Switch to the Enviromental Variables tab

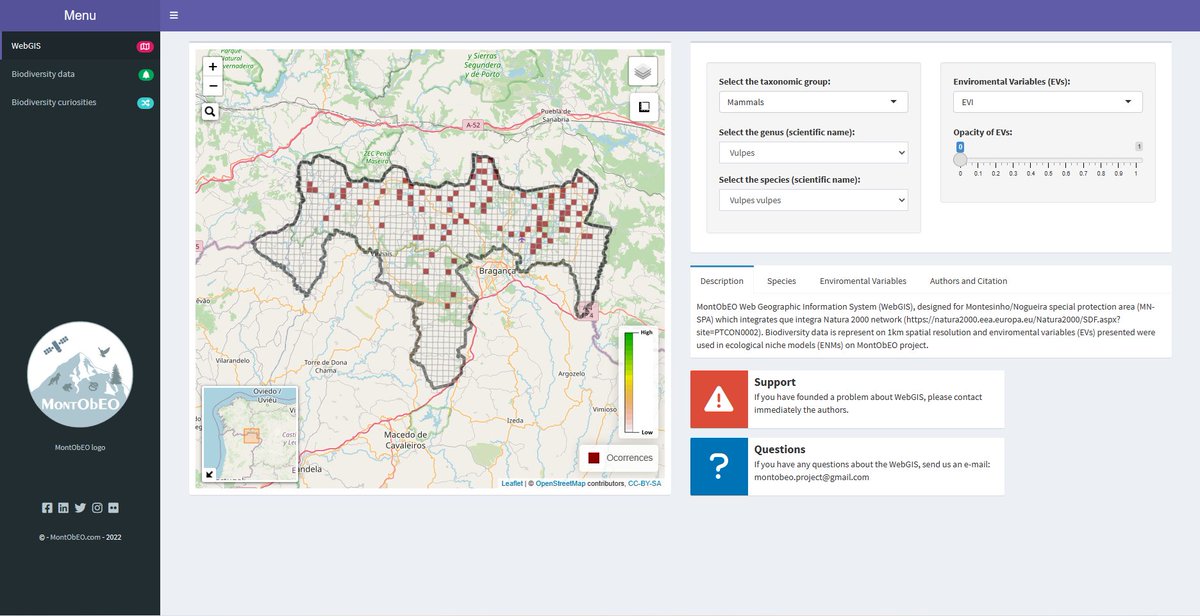point(863,281)
